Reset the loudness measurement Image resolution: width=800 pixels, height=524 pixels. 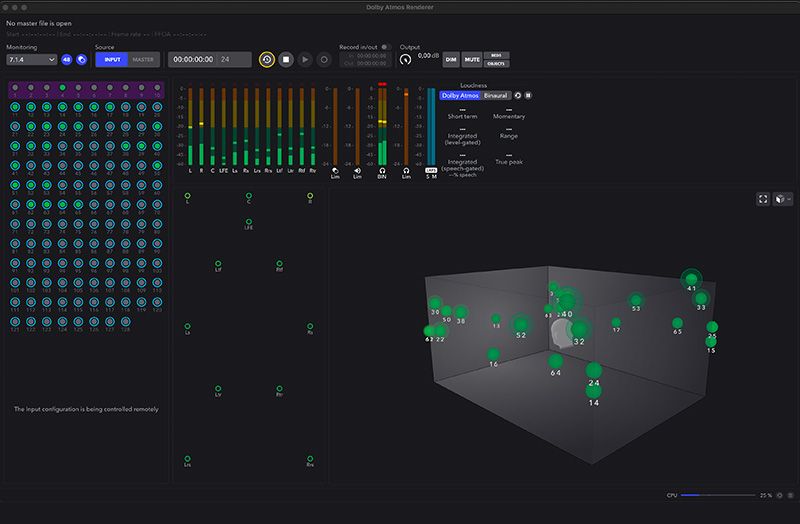[x=517, y=96]
